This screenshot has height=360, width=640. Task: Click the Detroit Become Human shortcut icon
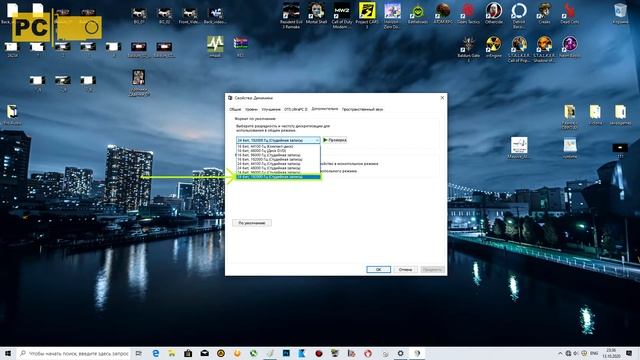click(x=519, y=15)
